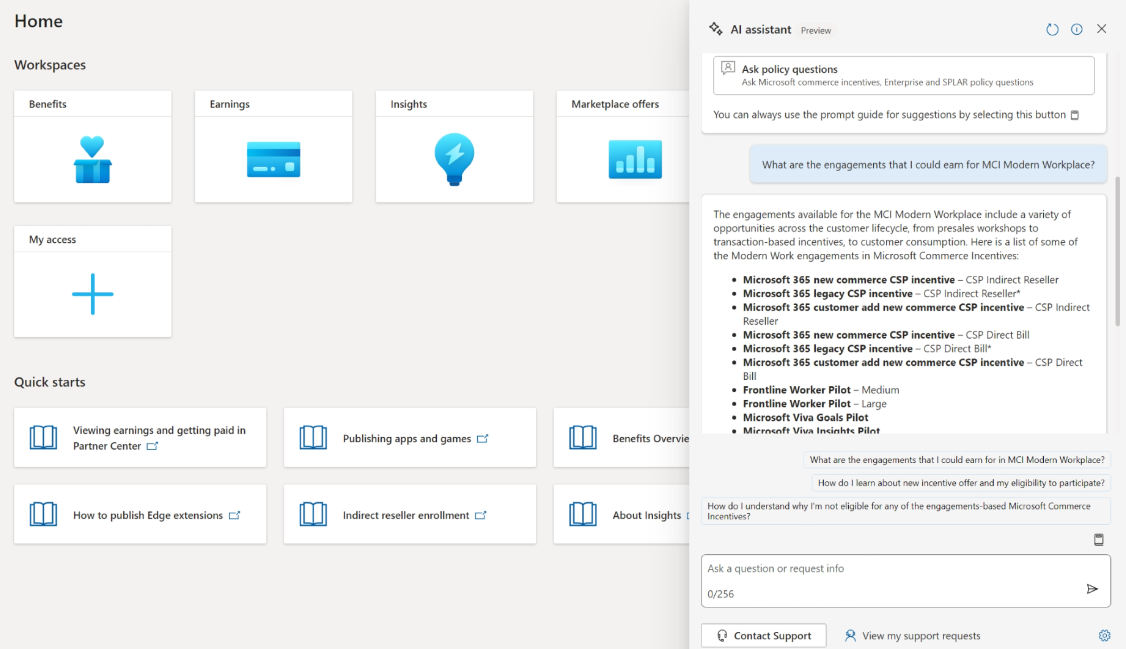
Task: Click 'Frontline Worker Pilot – Medium' list item
Action: (821, 390)
